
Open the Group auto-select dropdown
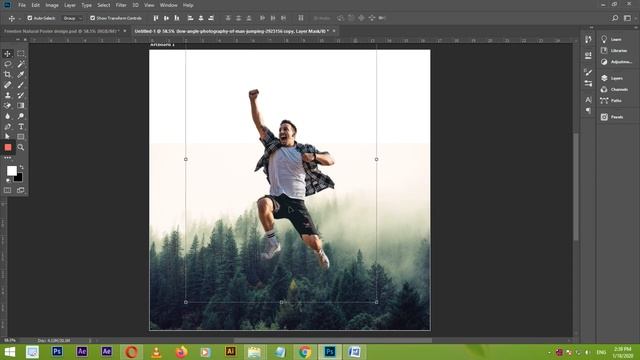tap(73, 18)
